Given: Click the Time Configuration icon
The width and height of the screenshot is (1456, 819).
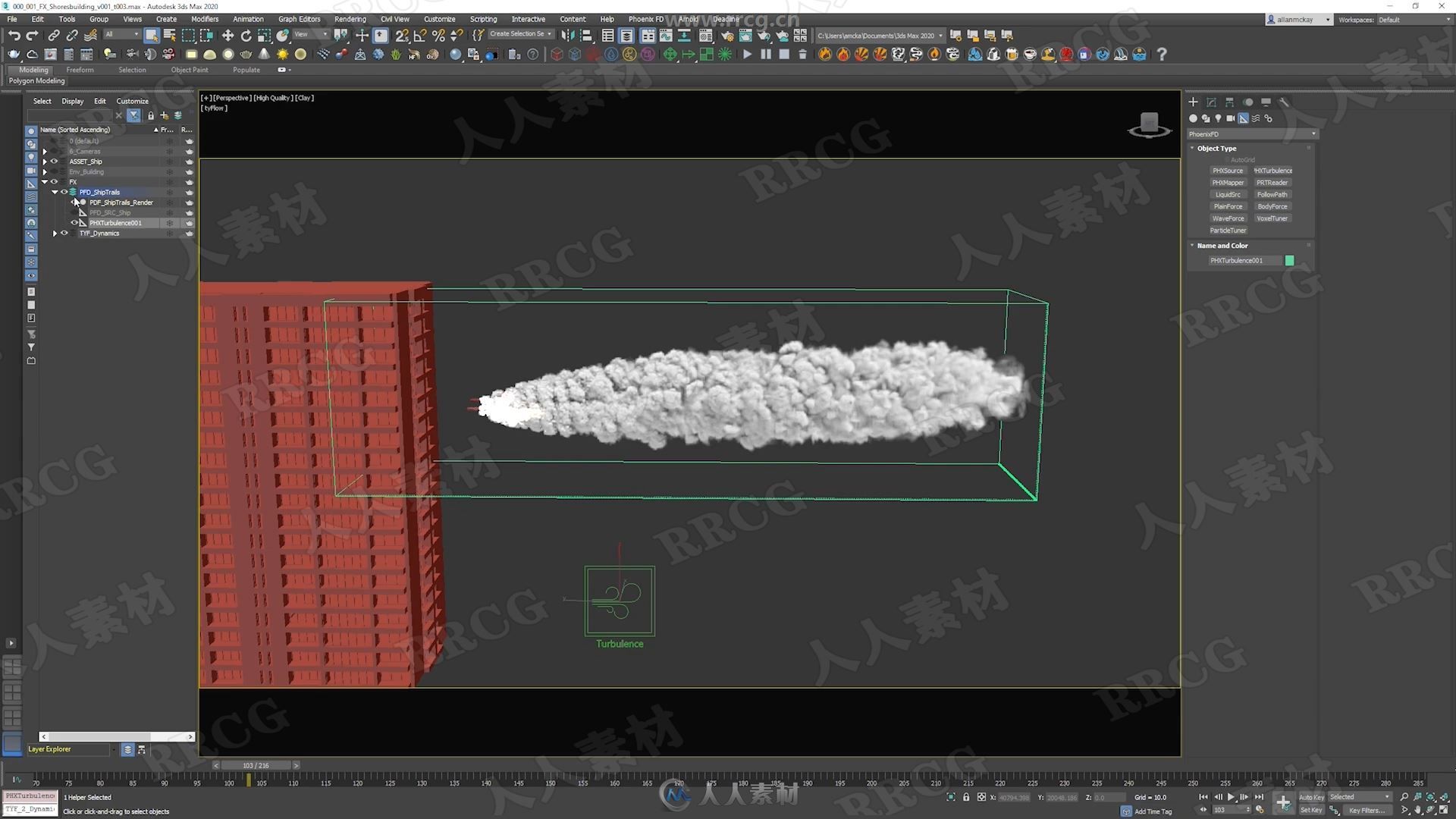Looking at the screenshot, I should (x=1260, y=810).
